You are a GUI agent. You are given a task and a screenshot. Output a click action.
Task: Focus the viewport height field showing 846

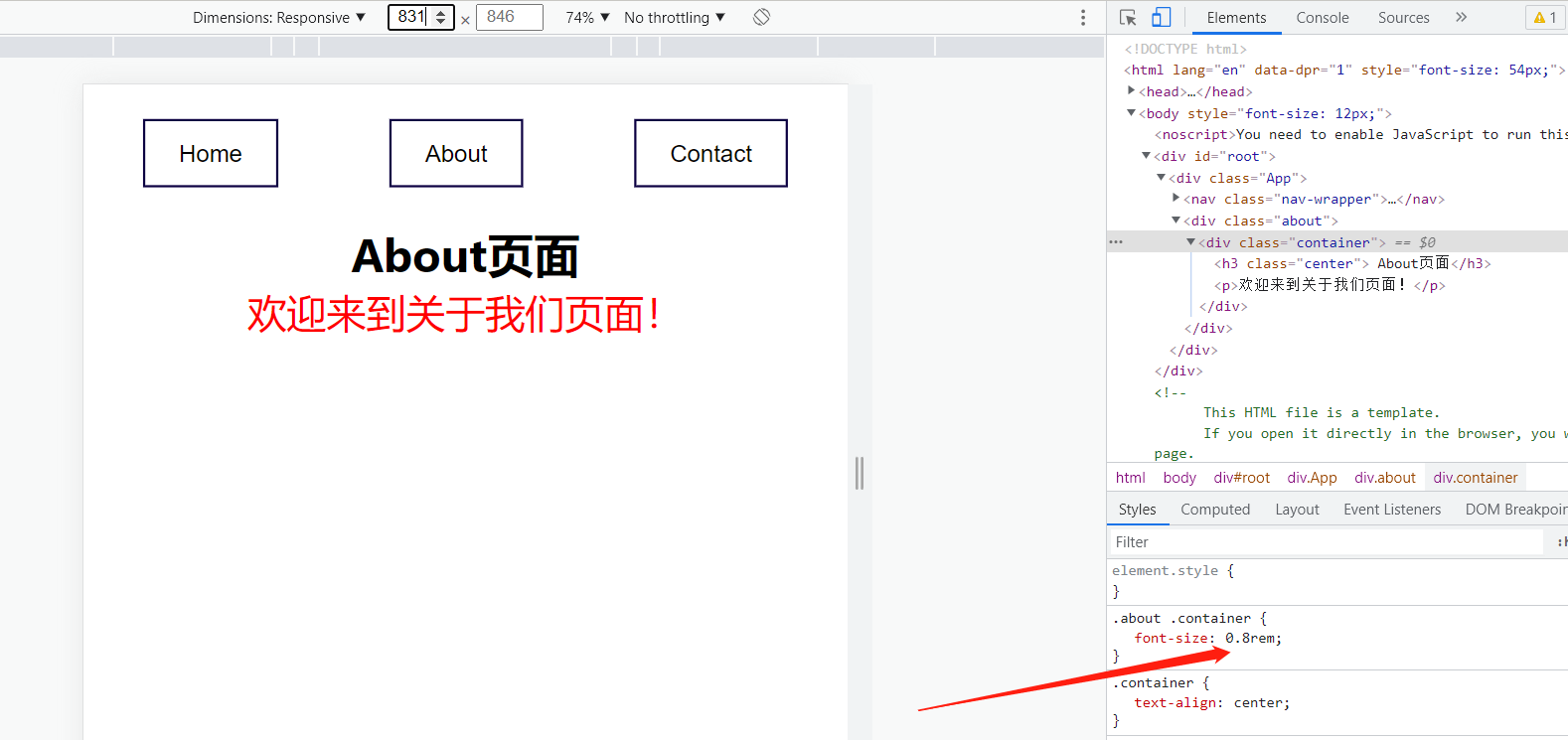coord(510,17)
